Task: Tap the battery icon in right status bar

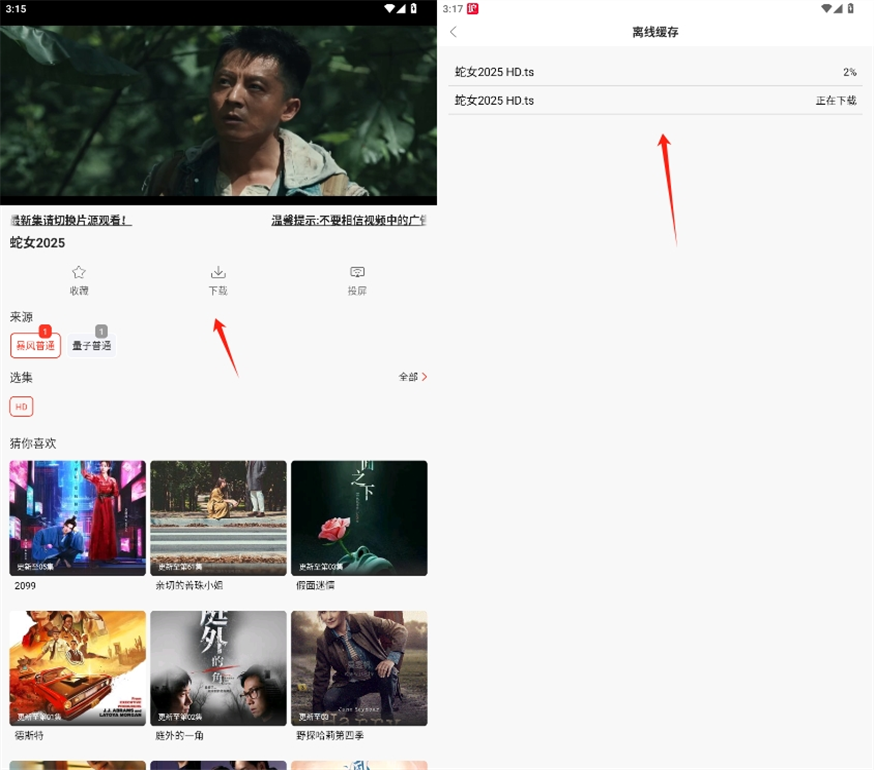Action: click(851, 8)
